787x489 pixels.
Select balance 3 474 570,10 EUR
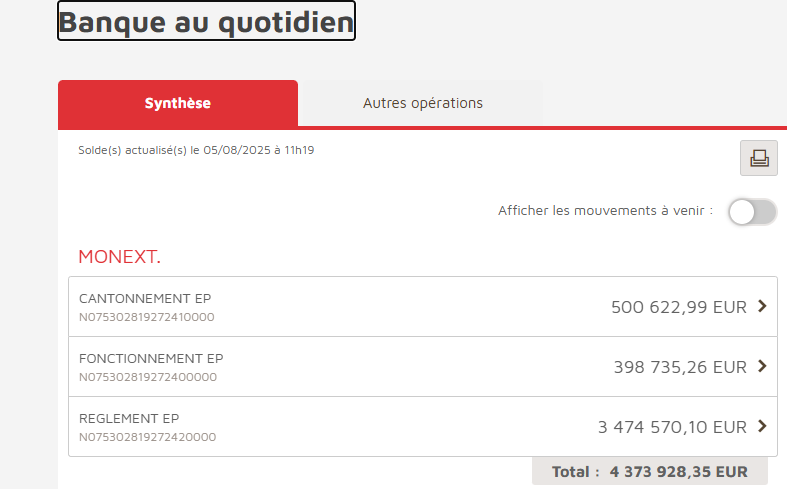672,427
